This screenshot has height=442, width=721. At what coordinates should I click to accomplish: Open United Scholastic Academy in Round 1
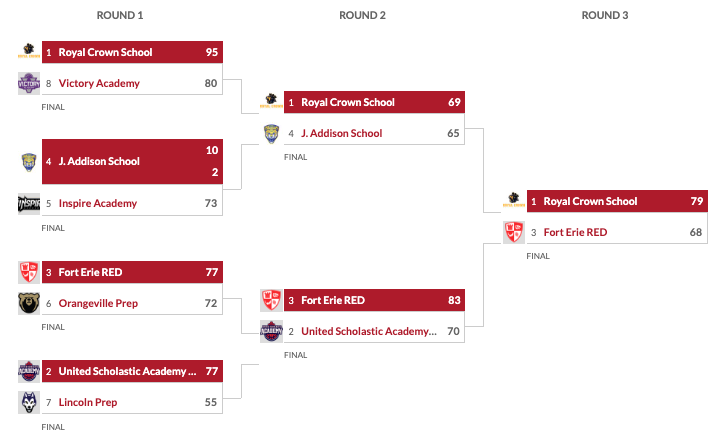coord(127,371)
